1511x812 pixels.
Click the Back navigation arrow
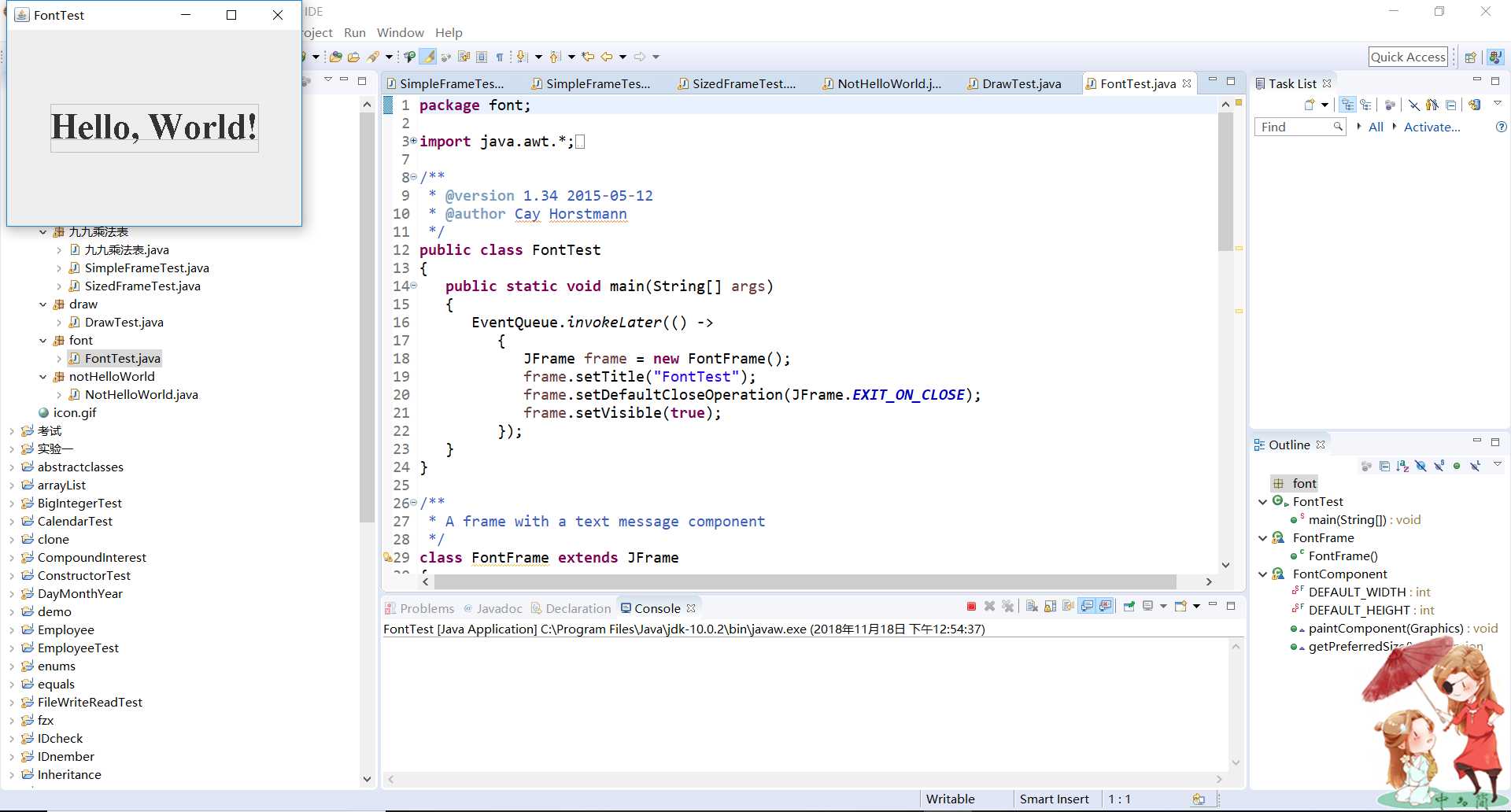pos(606,57)
